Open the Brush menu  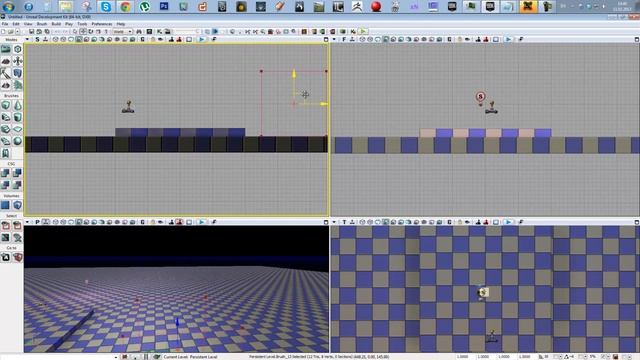pos(42,24)
